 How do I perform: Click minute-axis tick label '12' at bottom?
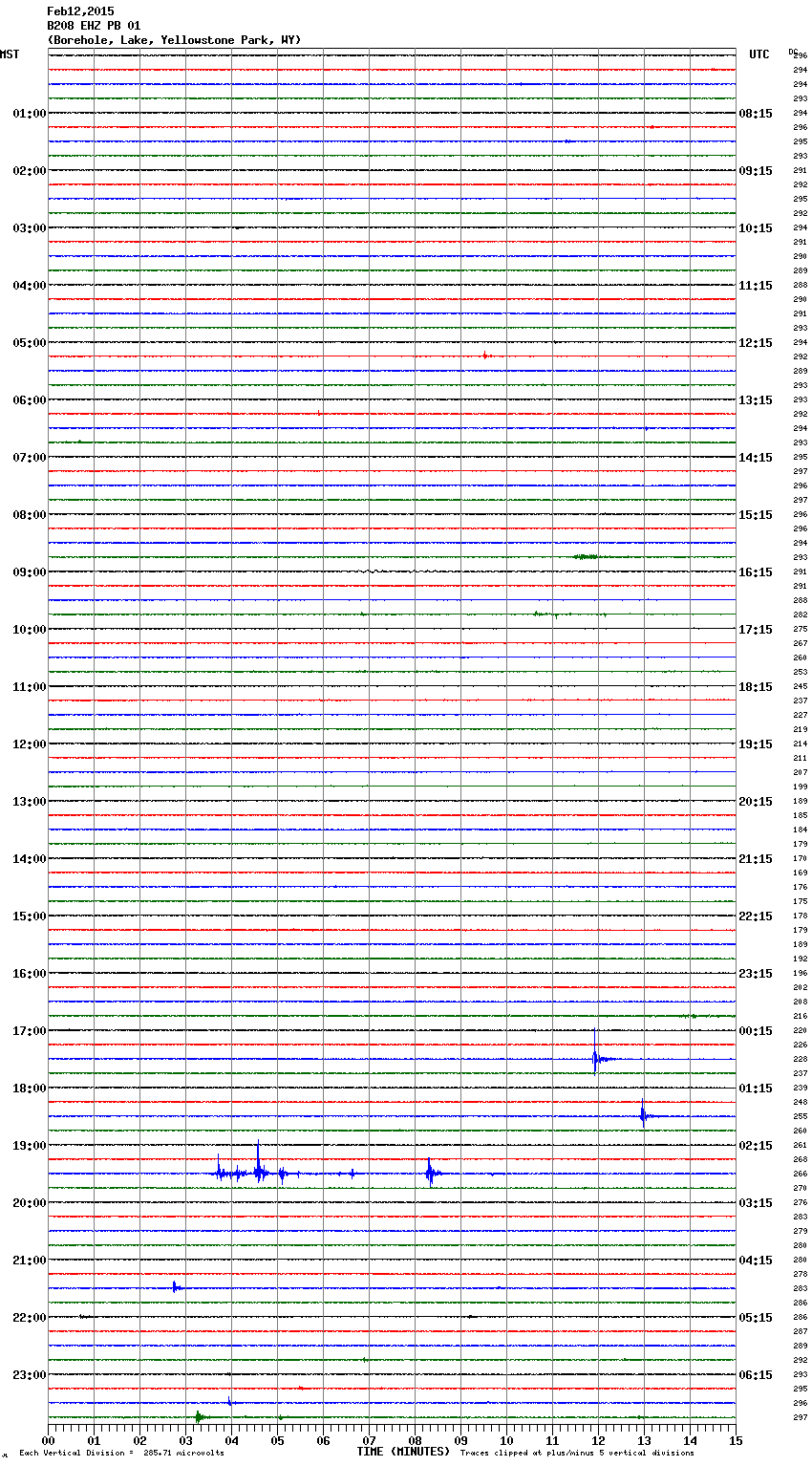point(598,1440)
